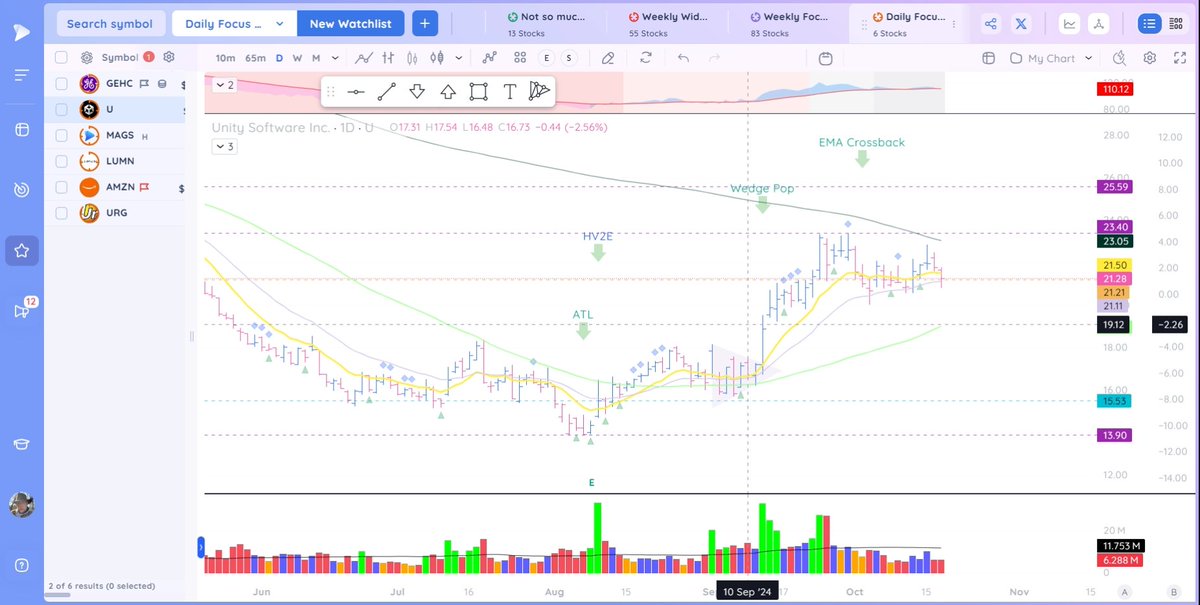
Task: Switch to list view button
Action: coord(1150,24)
